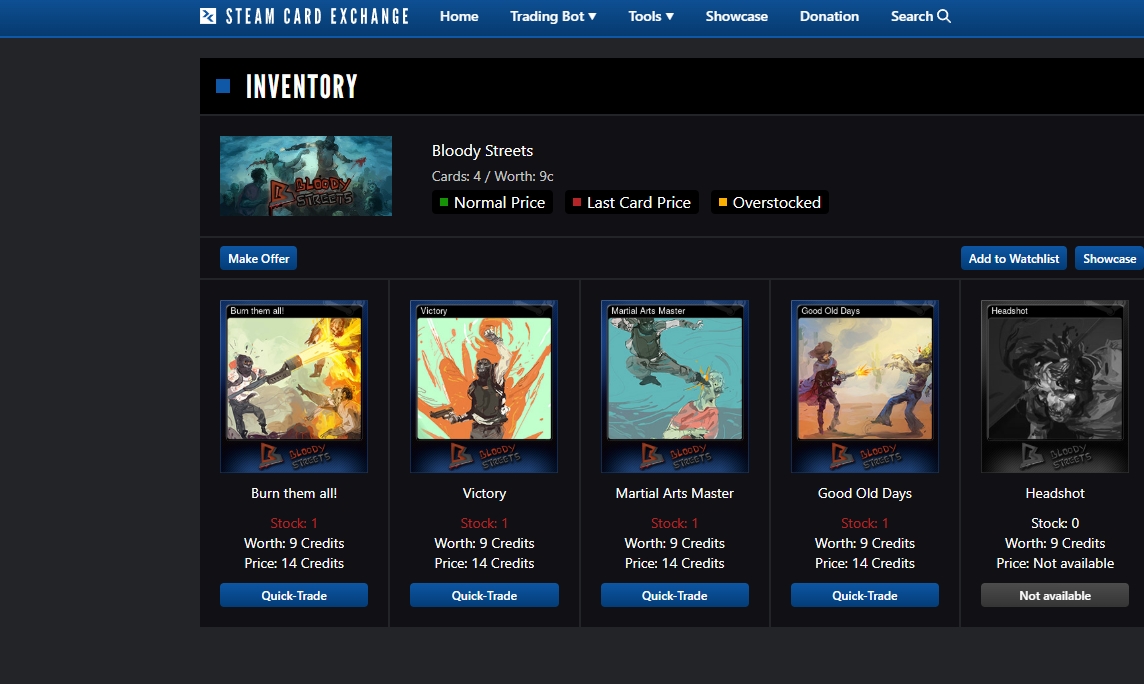Viewport: 1144px width, 684px height.
Task: Expand the Trading Bot dropdown menu
Action: pos(553,16)
